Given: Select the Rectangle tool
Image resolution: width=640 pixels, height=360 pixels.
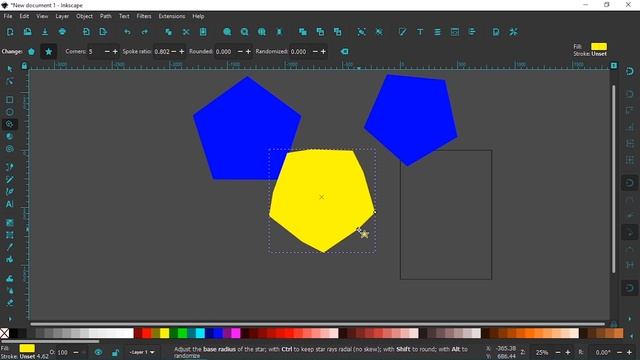Looking at the screenshot, I should pos(10,100).
